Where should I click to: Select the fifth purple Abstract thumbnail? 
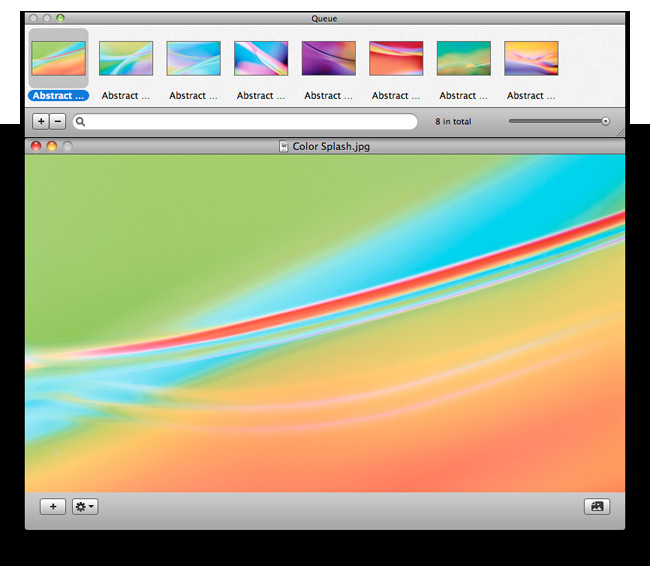click(329, 58)
